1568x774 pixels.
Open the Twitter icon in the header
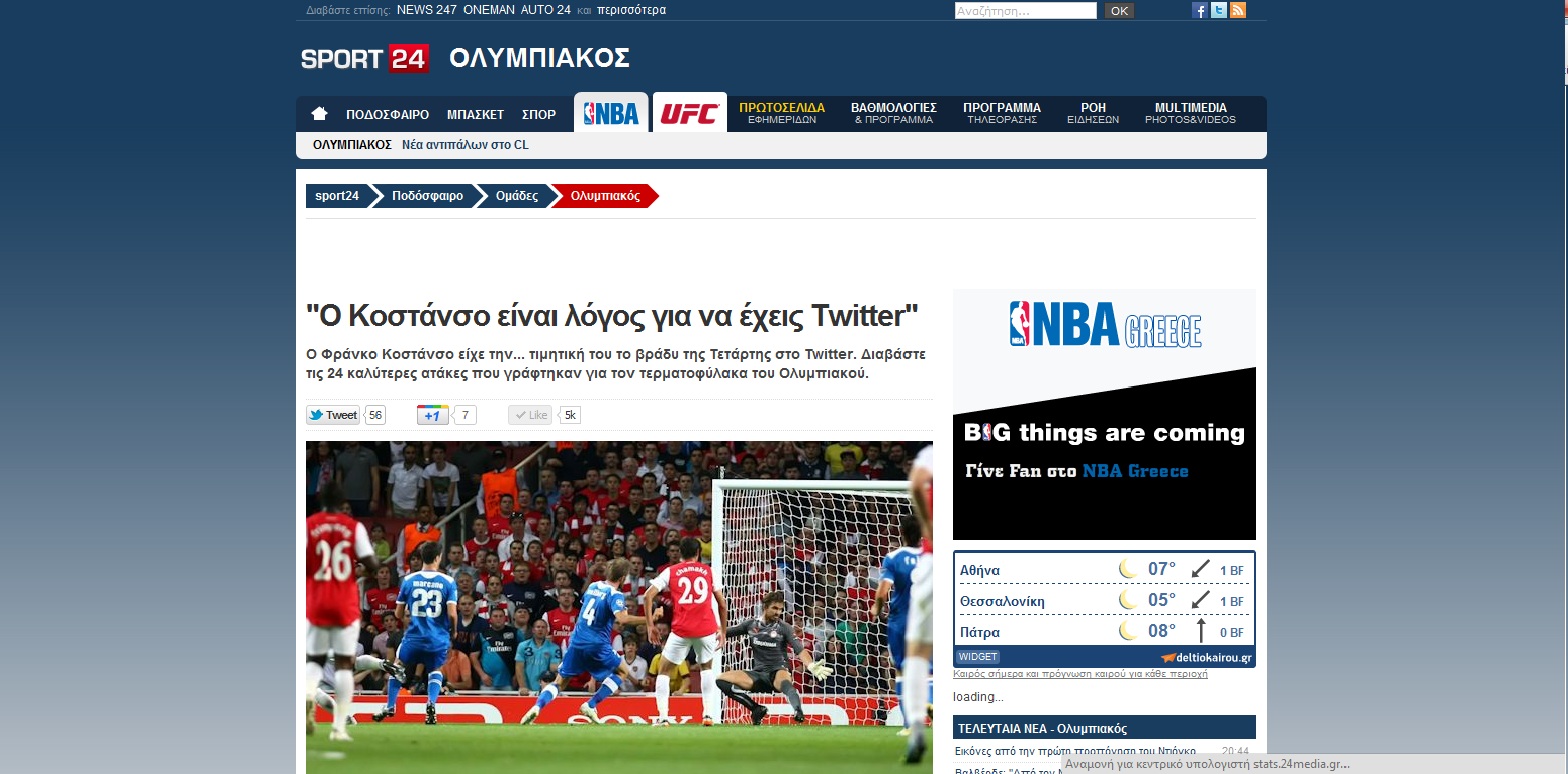point(1219,10)
